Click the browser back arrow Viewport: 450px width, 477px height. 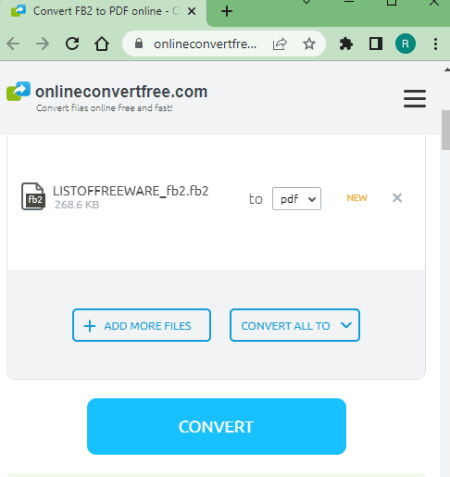click(13, 44)
